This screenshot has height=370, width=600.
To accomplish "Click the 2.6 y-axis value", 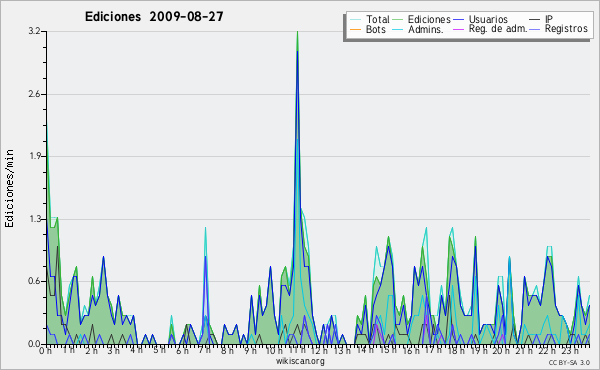I will [34, 94].
